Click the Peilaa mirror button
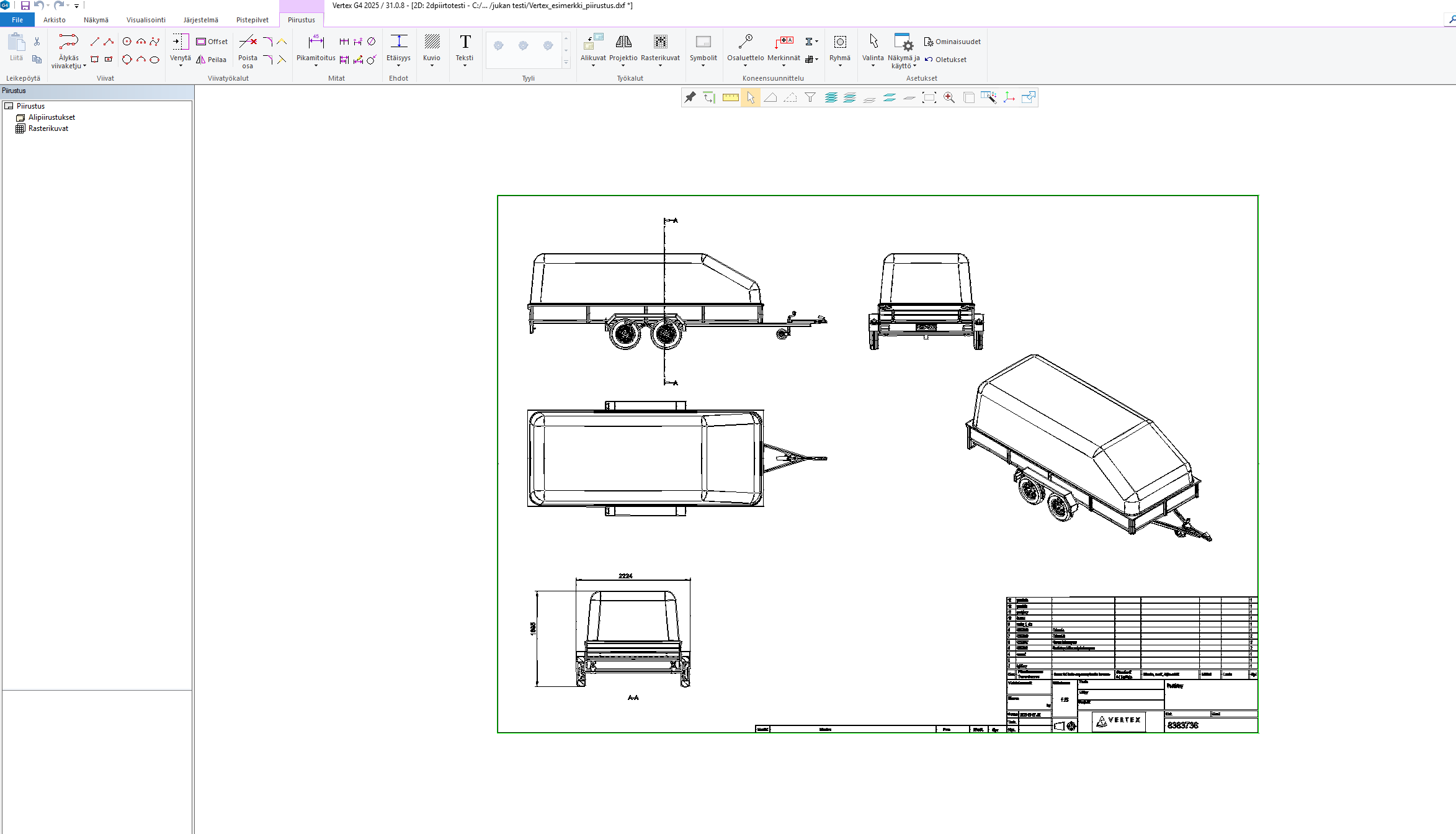Screen dimensions: 1456x834 click(212, 60)
